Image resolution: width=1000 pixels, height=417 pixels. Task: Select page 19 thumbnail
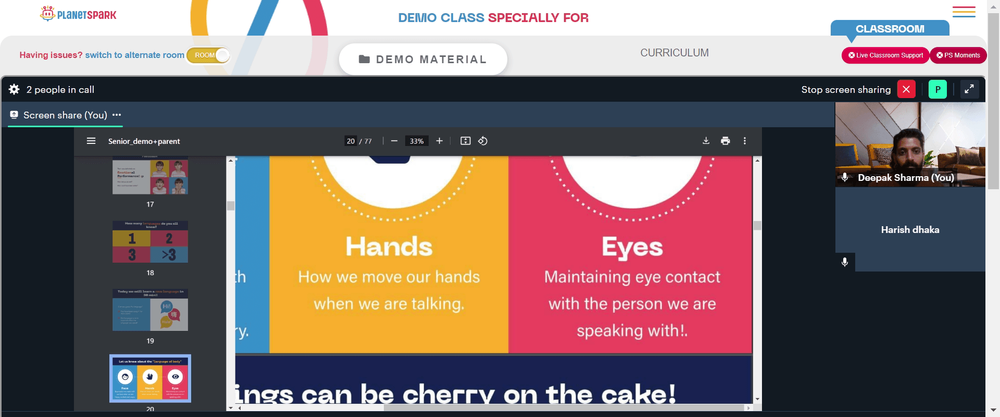click(150, 310)
